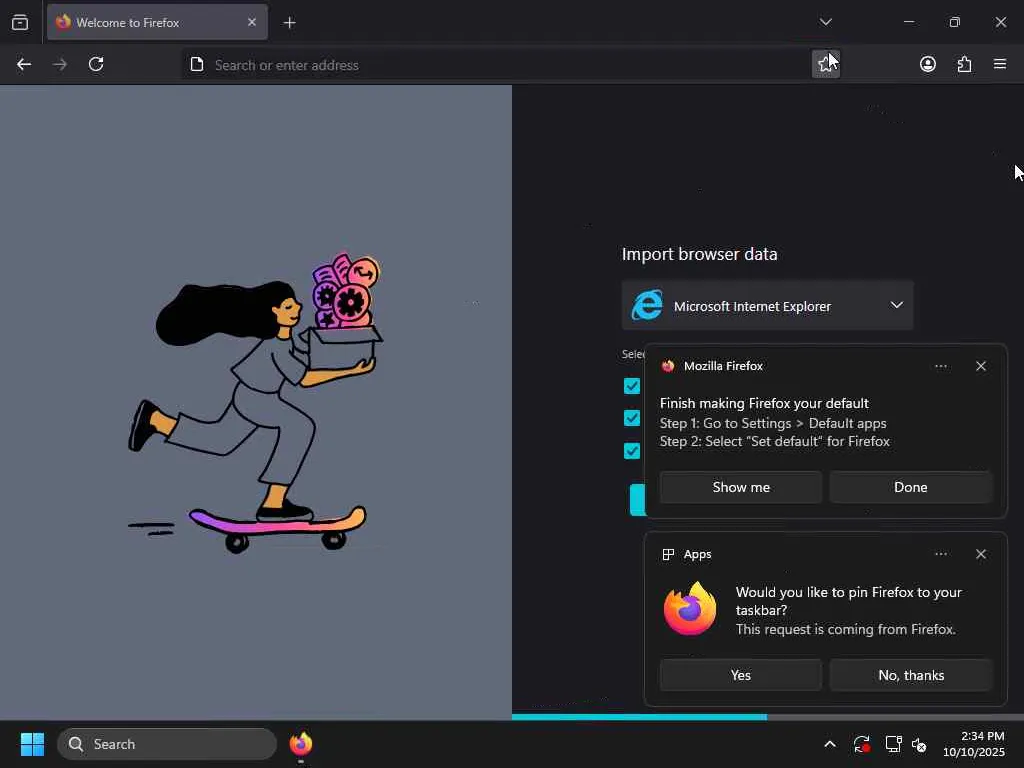Click the Import browser data heading

[x=699, y=254]
